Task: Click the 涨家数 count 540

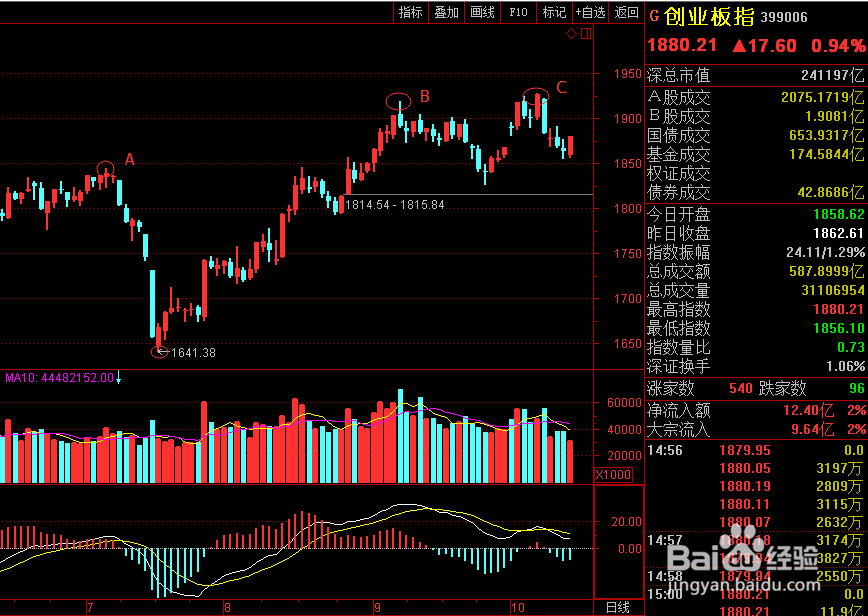Action: [741, 389]
